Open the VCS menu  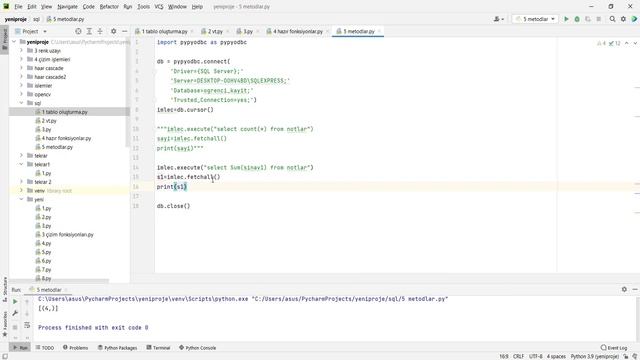click(x=159, y=7)
